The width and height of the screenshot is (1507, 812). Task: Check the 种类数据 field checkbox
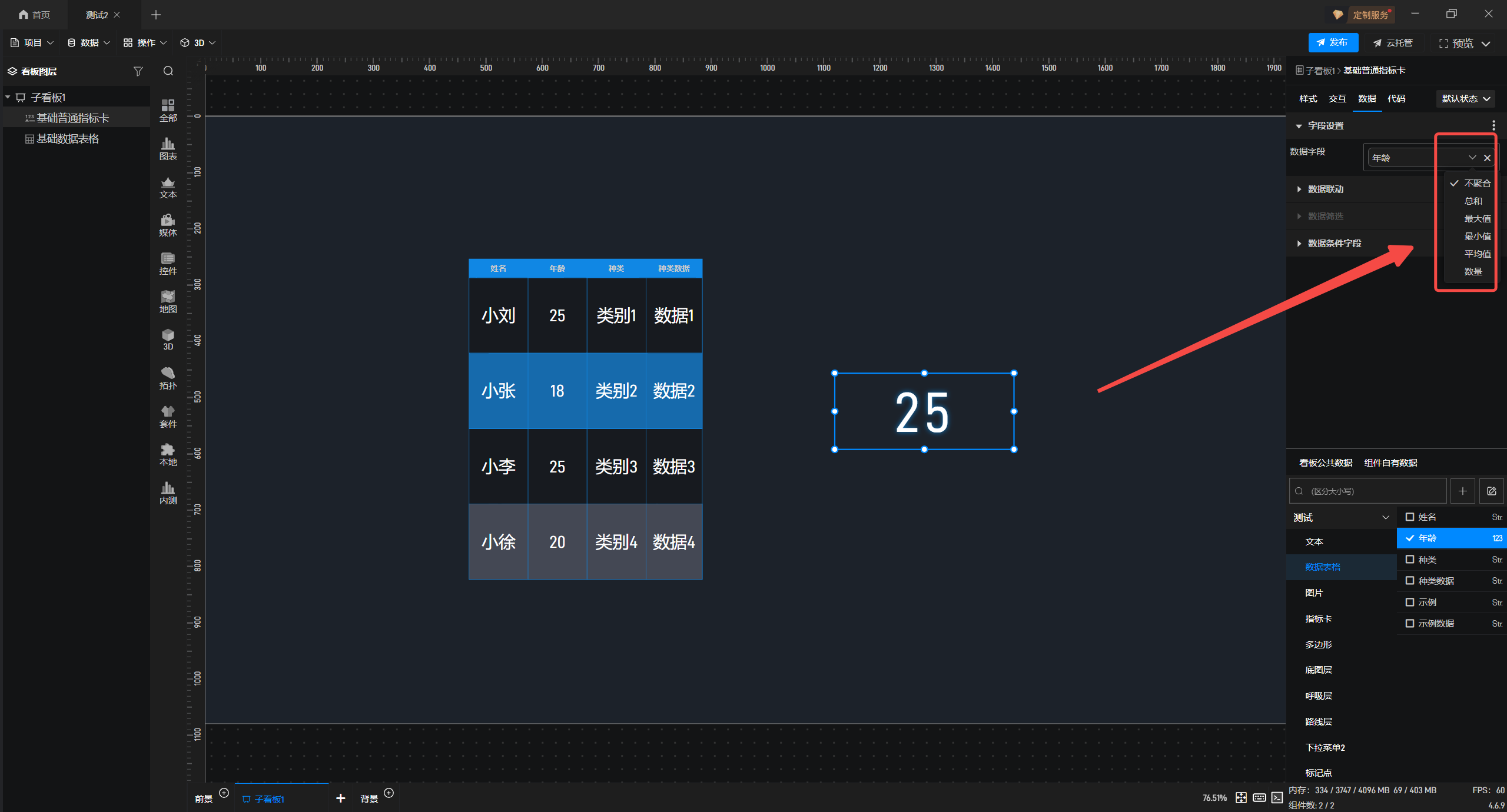(x=1410, y=581)
